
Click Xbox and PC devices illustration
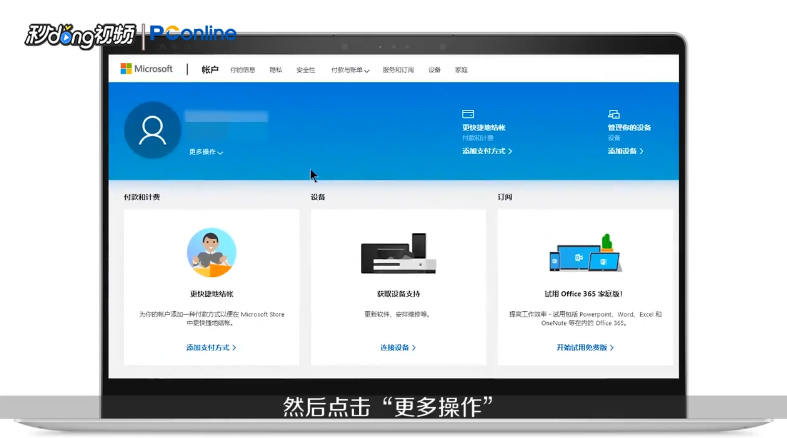(x=399, y=253)
